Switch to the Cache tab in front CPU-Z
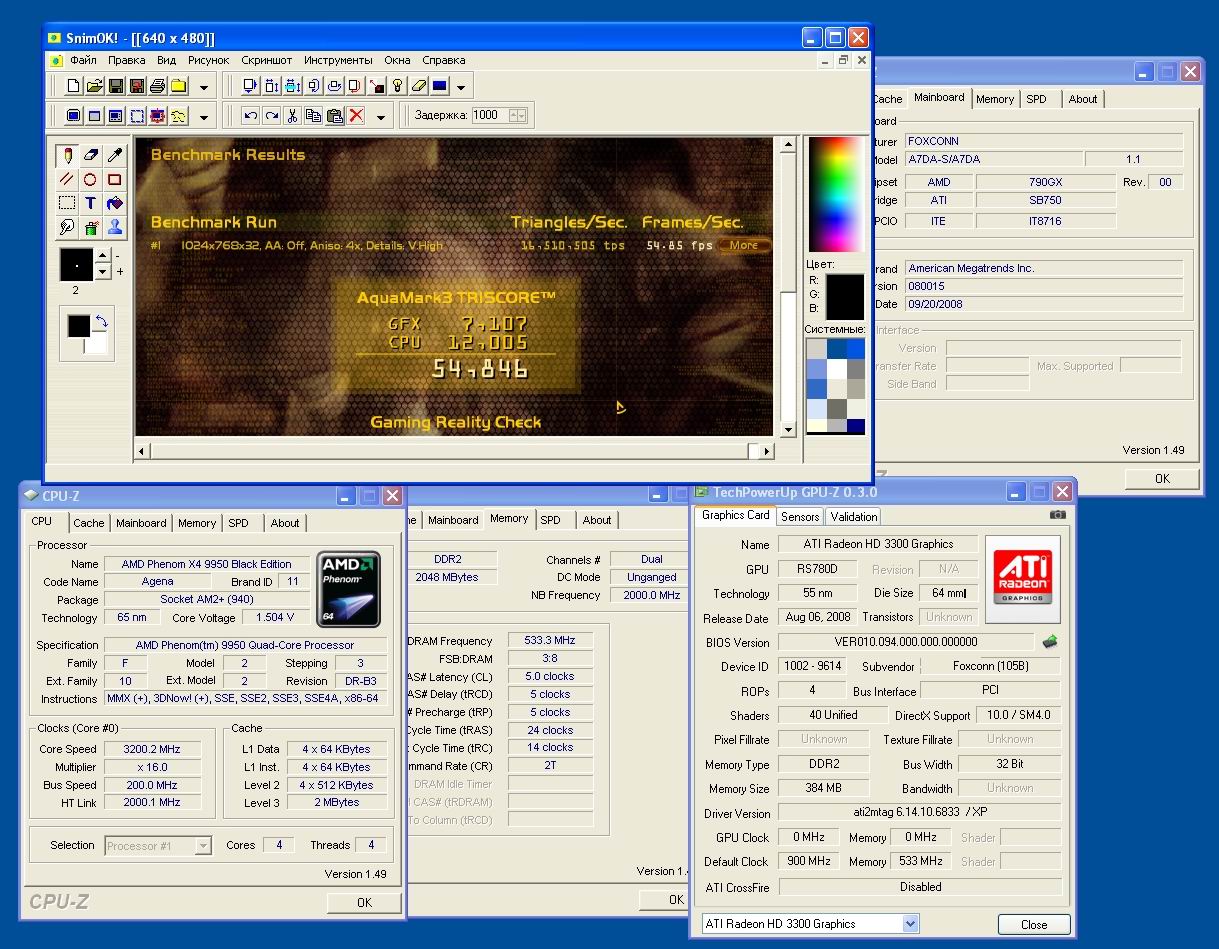 coord(89,523)
